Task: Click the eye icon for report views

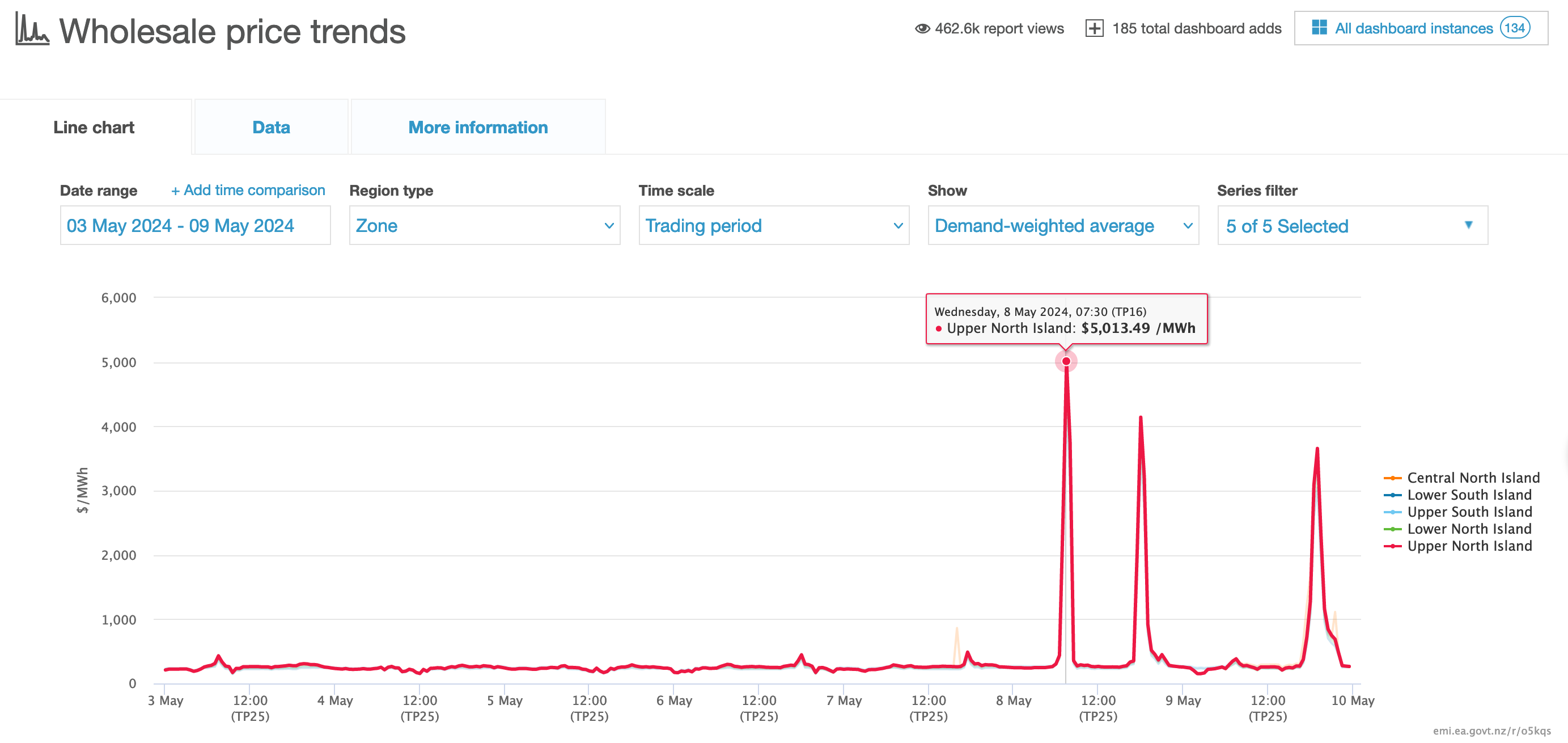Action: (x=922, y=28)
